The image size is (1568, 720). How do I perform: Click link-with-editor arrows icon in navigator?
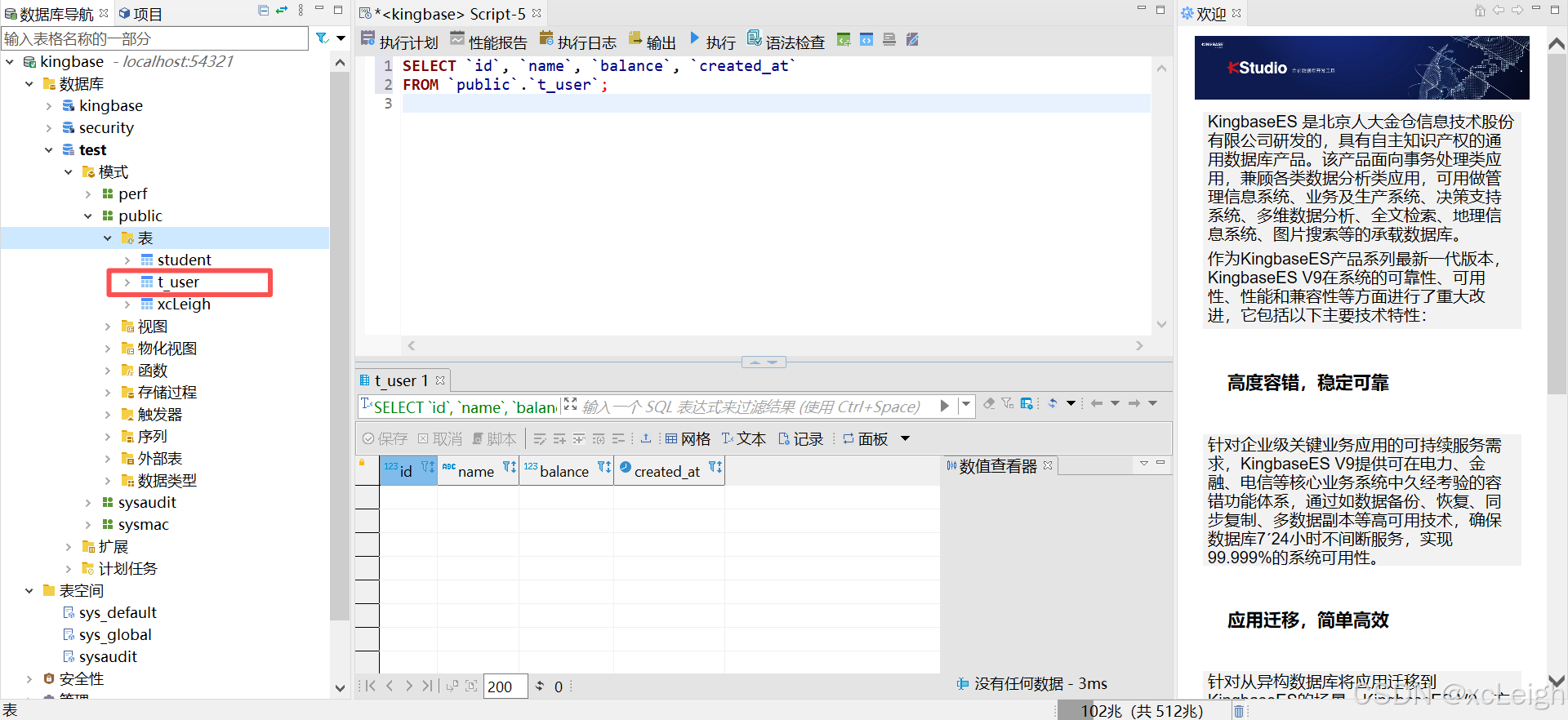point(282,11)
